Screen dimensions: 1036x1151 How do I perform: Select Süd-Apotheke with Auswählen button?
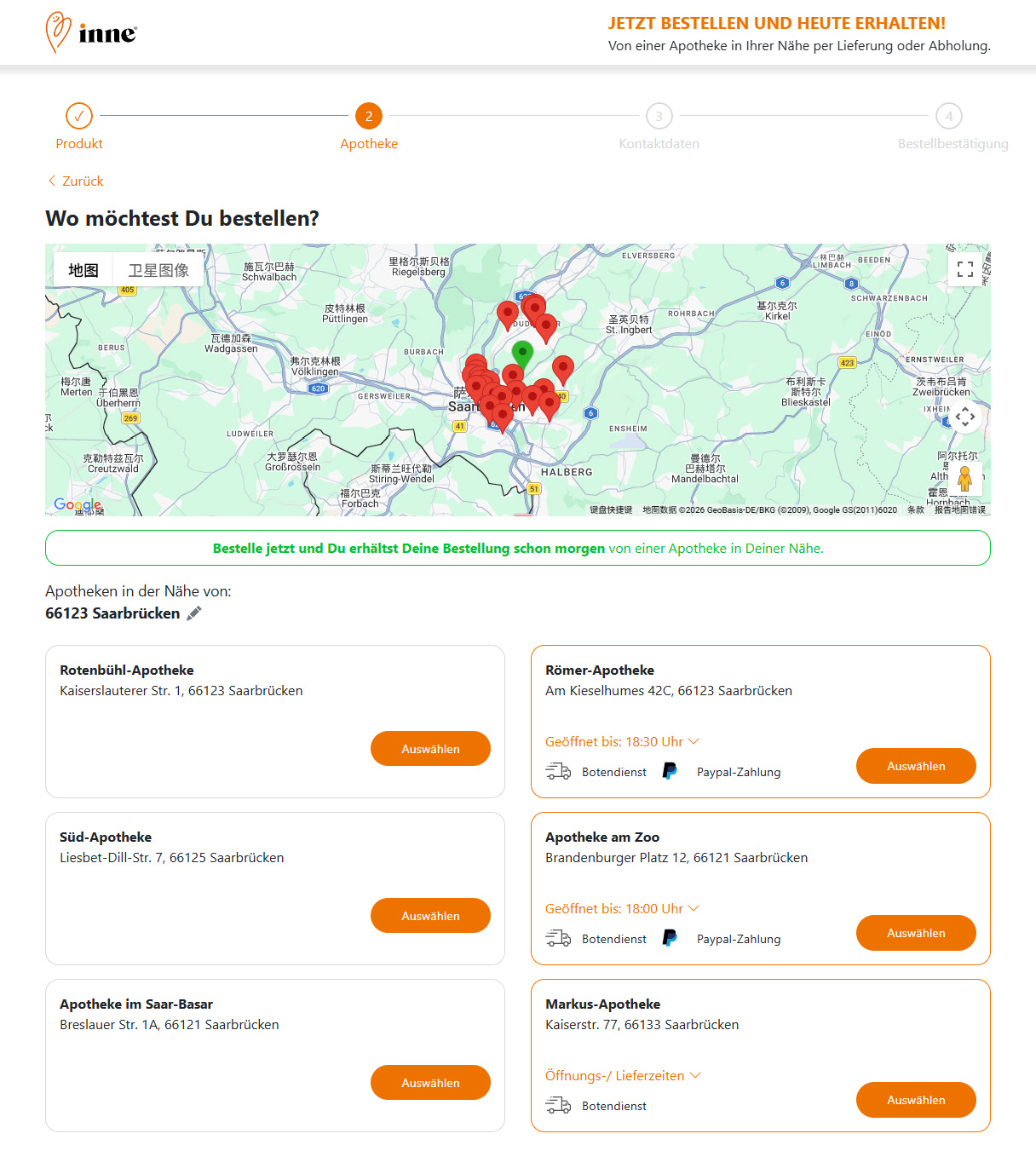[430, 916]
